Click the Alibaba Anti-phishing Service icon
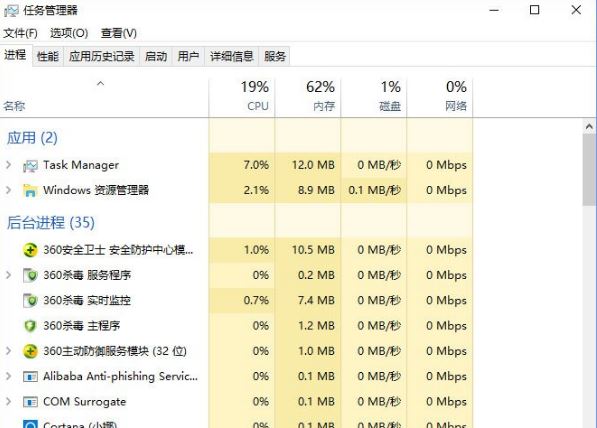The height and width of the screenshot is (428, 597). pos(30,377)
